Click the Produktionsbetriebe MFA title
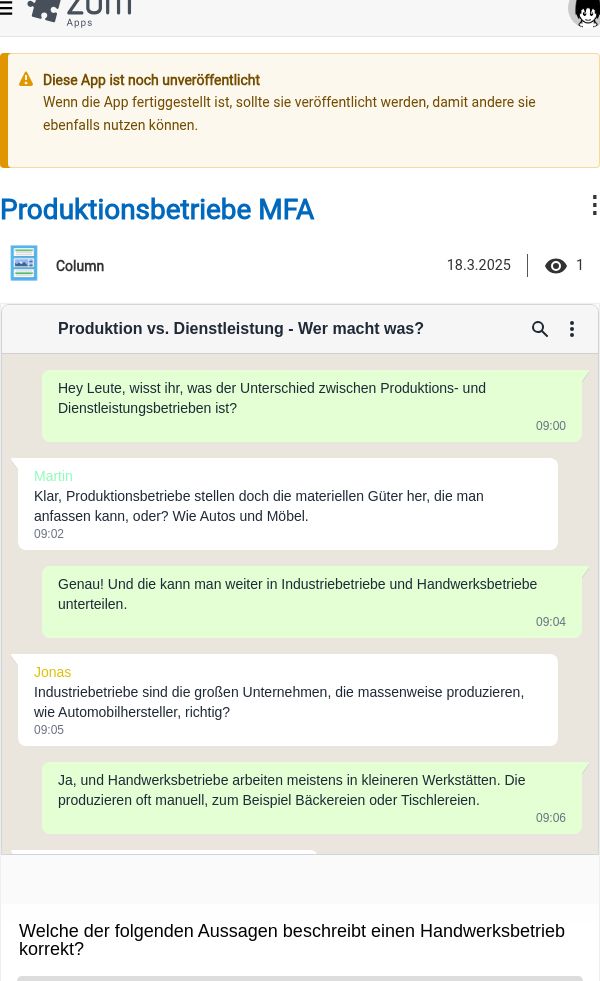600x981 pixels. [157, 210]
